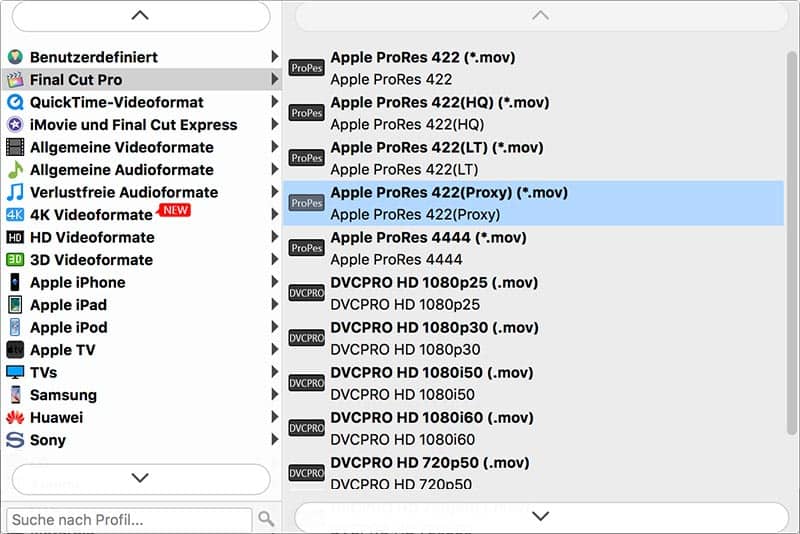Screen dimensions: 800x534
Task: Open the Allgemeine Audioformate category
Action: [x=142, y=169]
